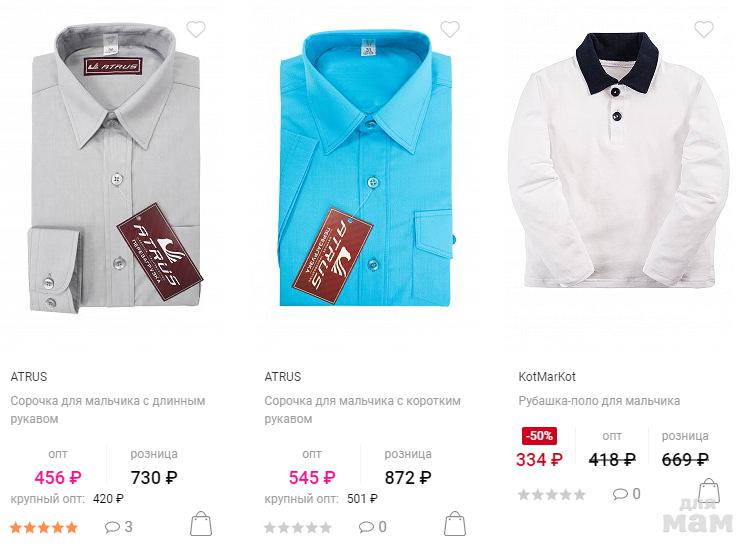
Task: Add gray ATRUS shirt to favorites heart
Action: (196, 30)
